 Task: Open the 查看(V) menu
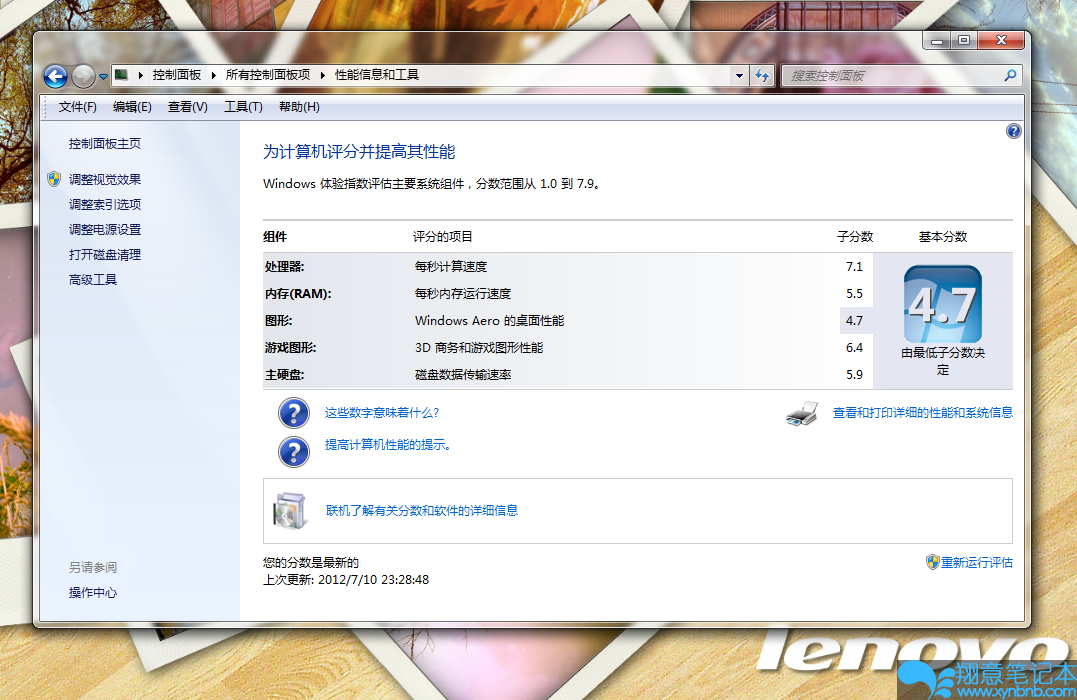(x=188, y=107)
